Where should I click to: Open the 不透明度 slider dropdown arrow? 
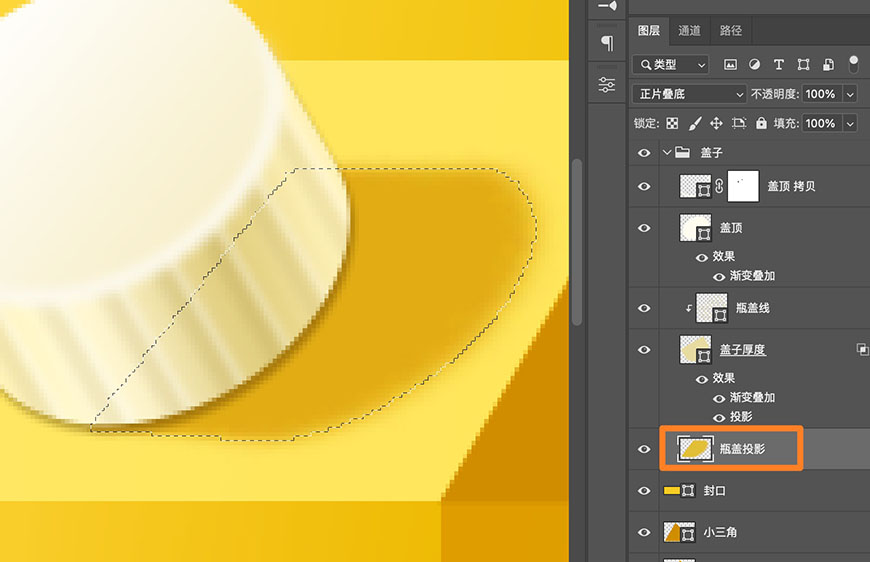850,94
